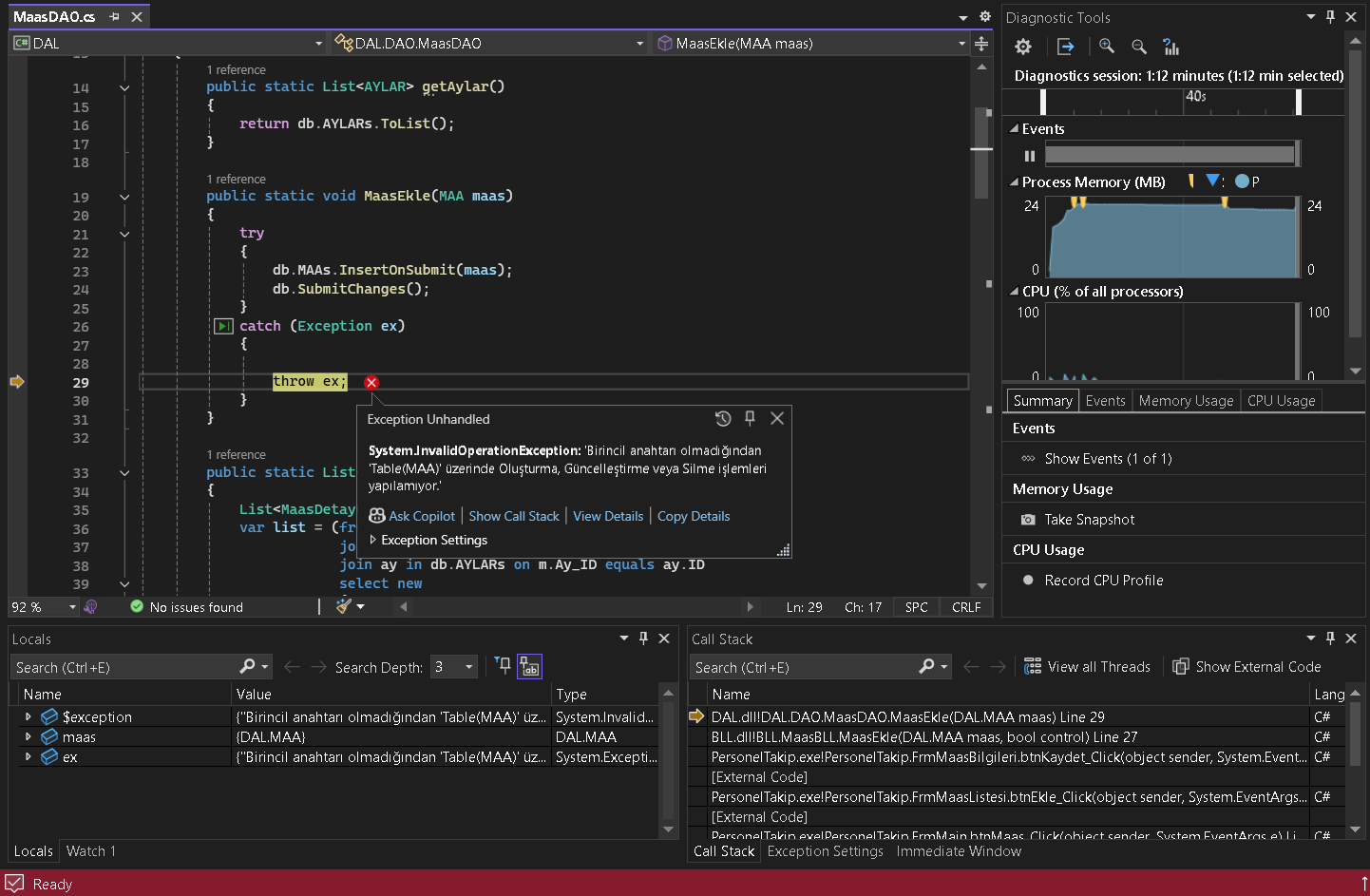Click the history icon in exception popup
The height and width of the screenshot is (896, 1370).
click(x=723, y=418)
